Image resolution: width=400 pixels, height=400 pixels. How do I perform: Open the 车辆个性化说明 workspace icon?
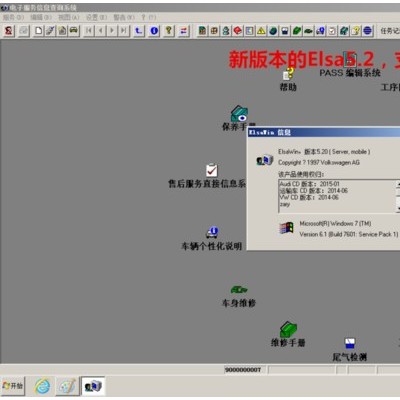point(211,239)
